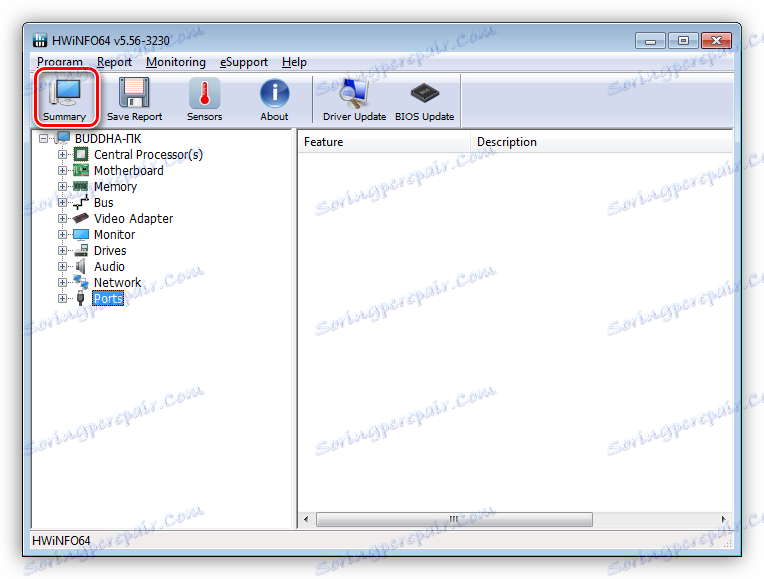
Task: Close the HWiNFO64 window
Action: pyautogui.click(x=716, y=41)
